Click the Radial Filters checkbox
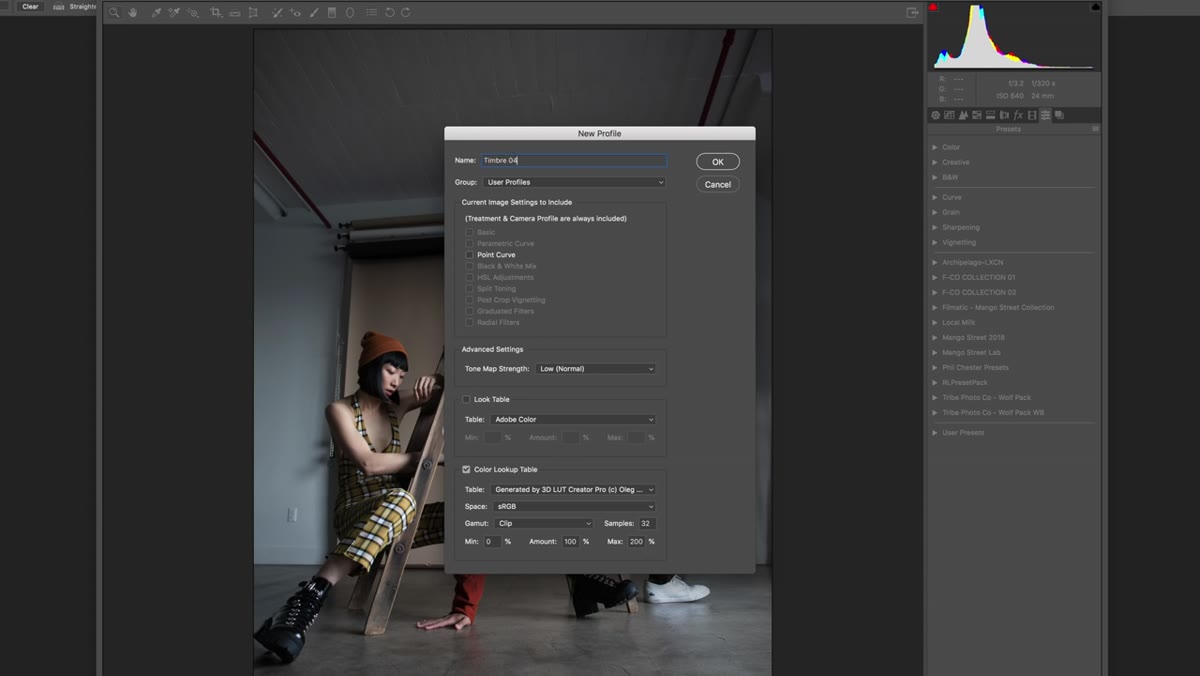 coord(468,322)
